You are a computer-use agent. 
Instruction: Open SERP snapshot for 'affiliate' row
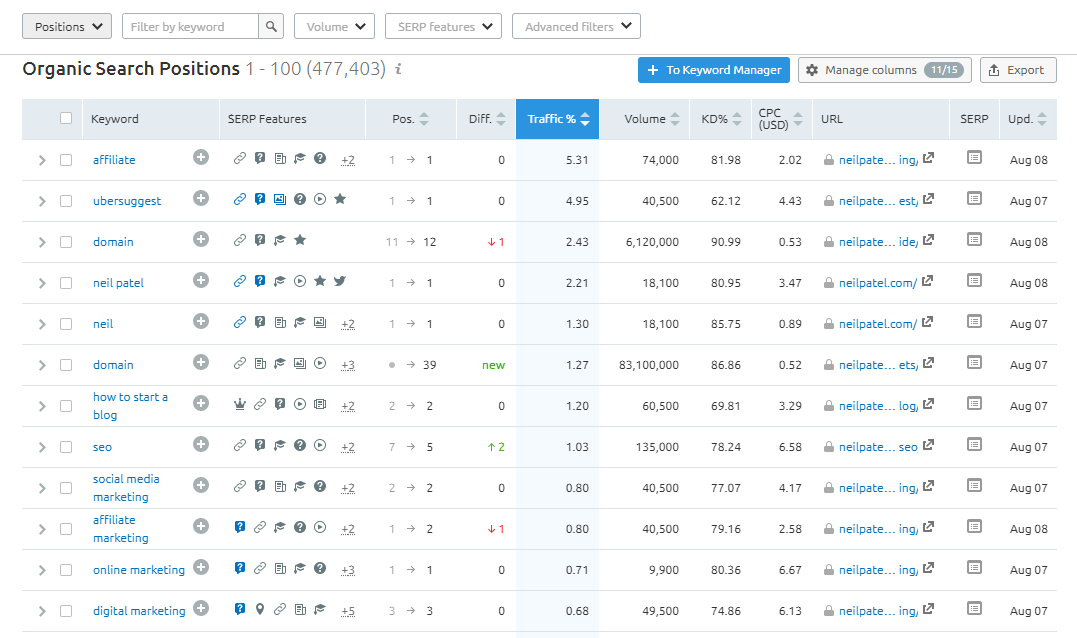(974, 157)
